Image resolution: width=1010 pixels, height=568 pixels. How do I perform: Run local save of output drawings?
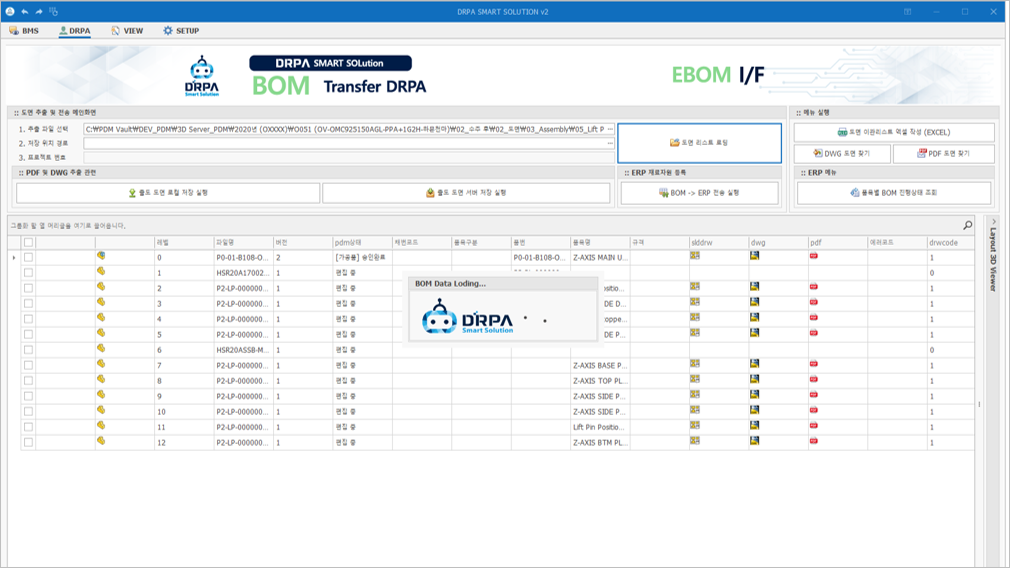[x=167, y=193]
